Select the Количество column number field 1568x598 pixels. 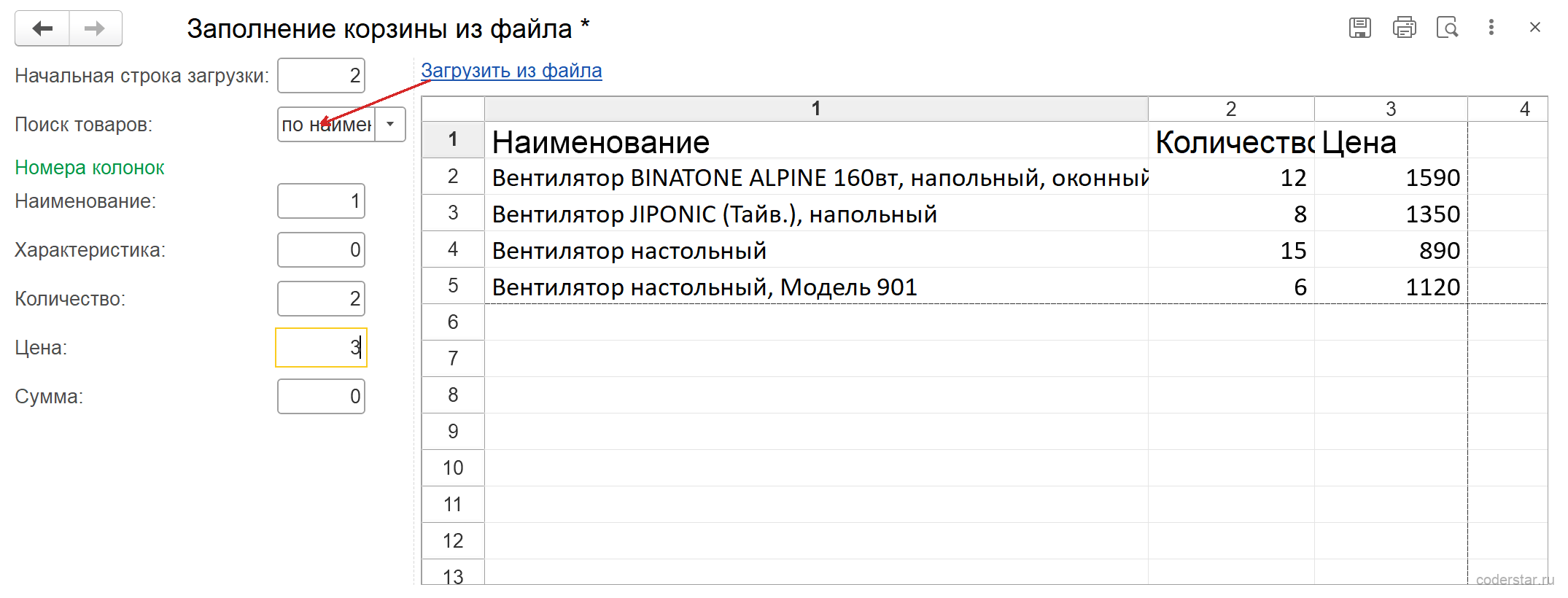coord(321,298)
